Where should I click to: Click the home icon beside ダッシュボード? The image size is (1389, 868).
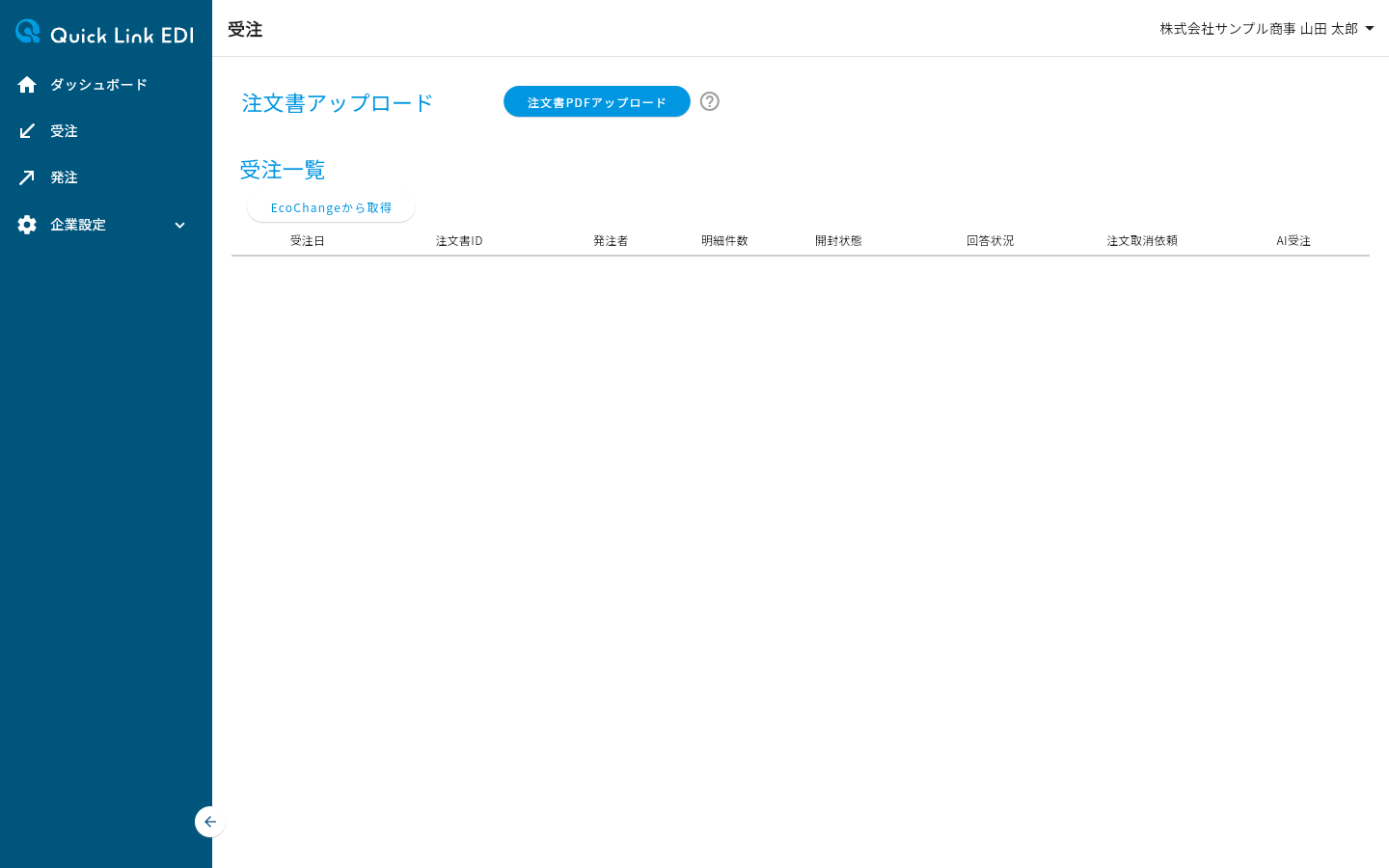point(27,85)
